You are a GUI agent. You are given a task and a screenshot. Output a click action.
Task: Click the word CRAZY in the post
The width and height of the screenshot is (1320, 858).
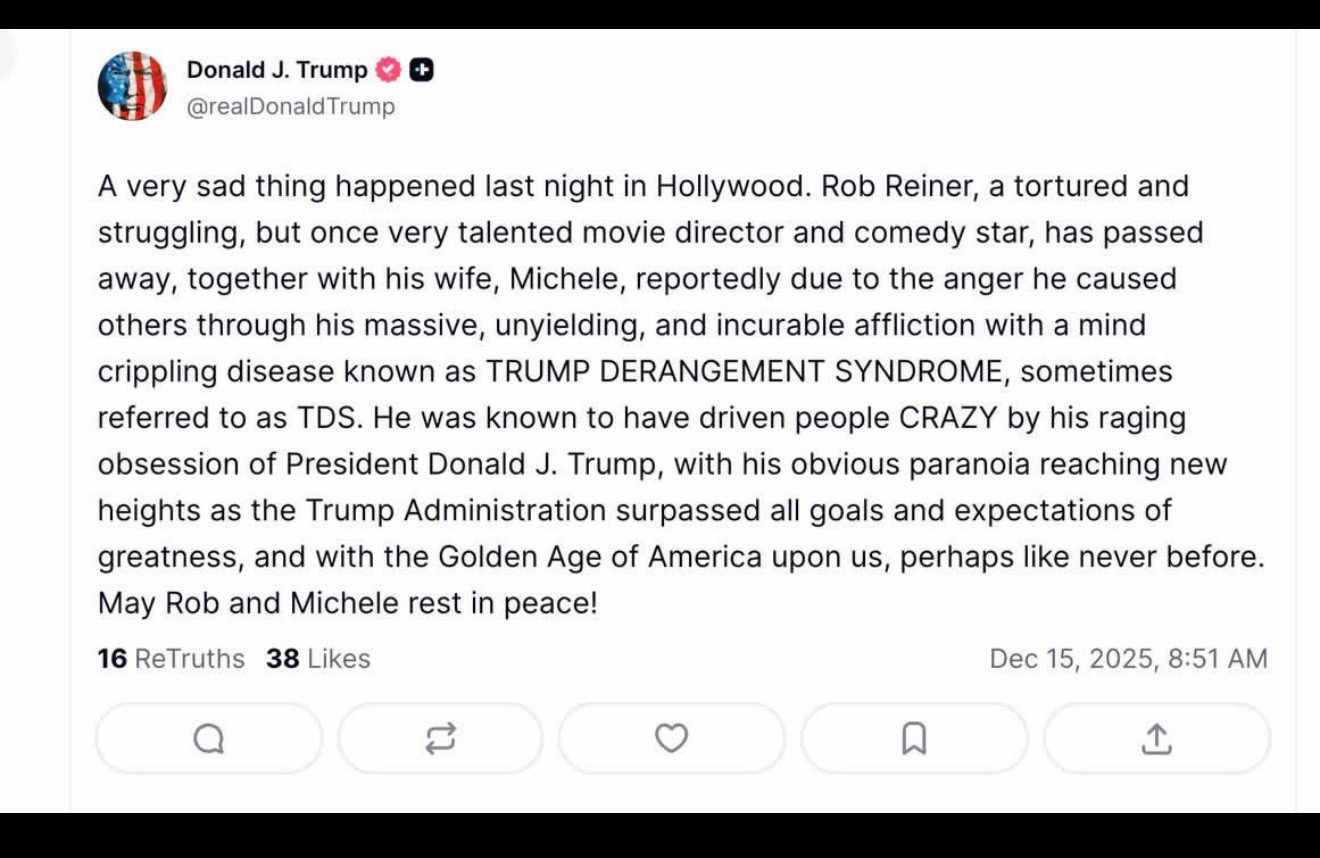[948, 418]
